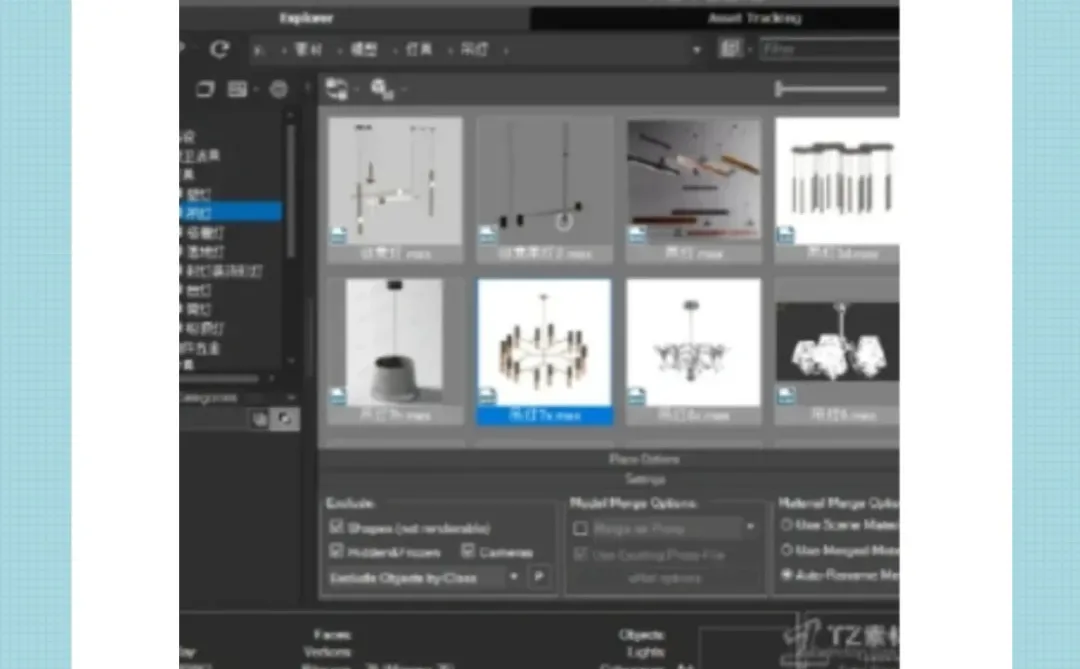Image resolution: width=1080 pixels, height=669 pixels.
Task: Click the first icon on the thumbnails toolbar
Action: (336, 89)
